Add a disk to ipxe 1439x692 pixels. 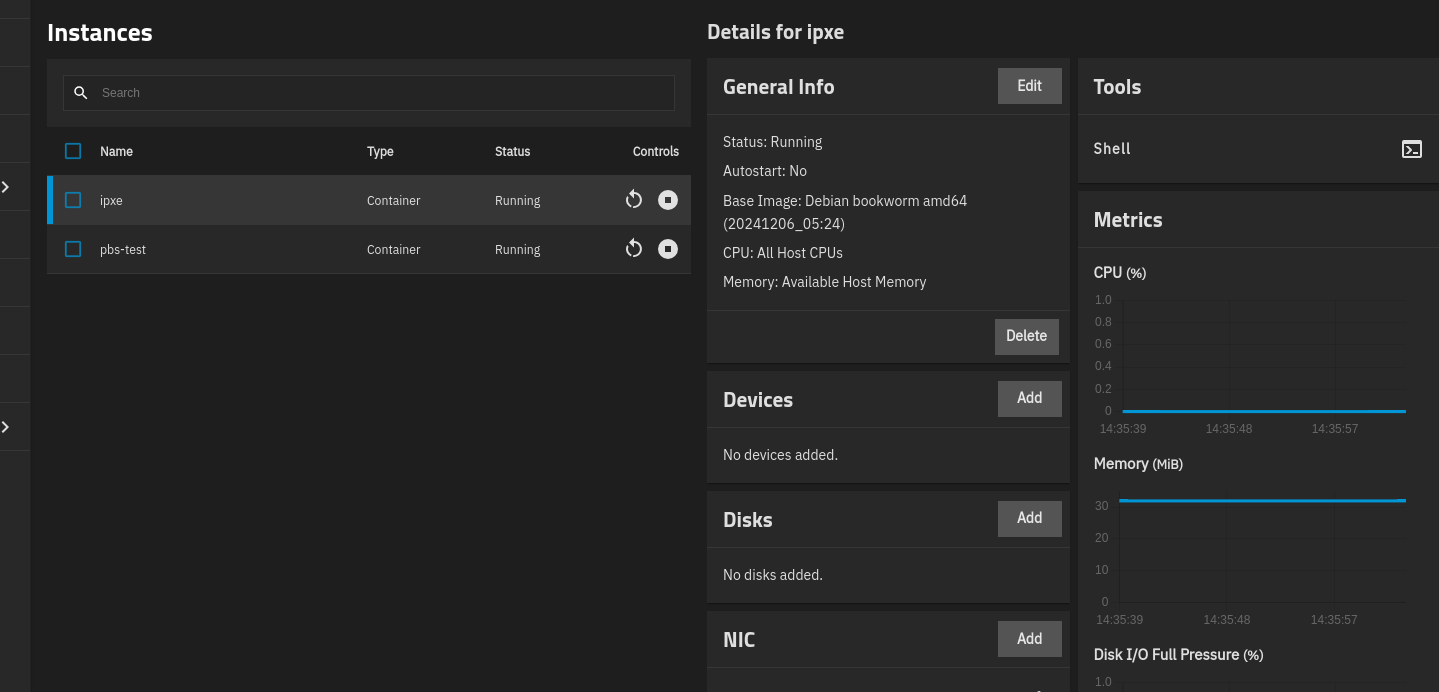(1029, 518)
